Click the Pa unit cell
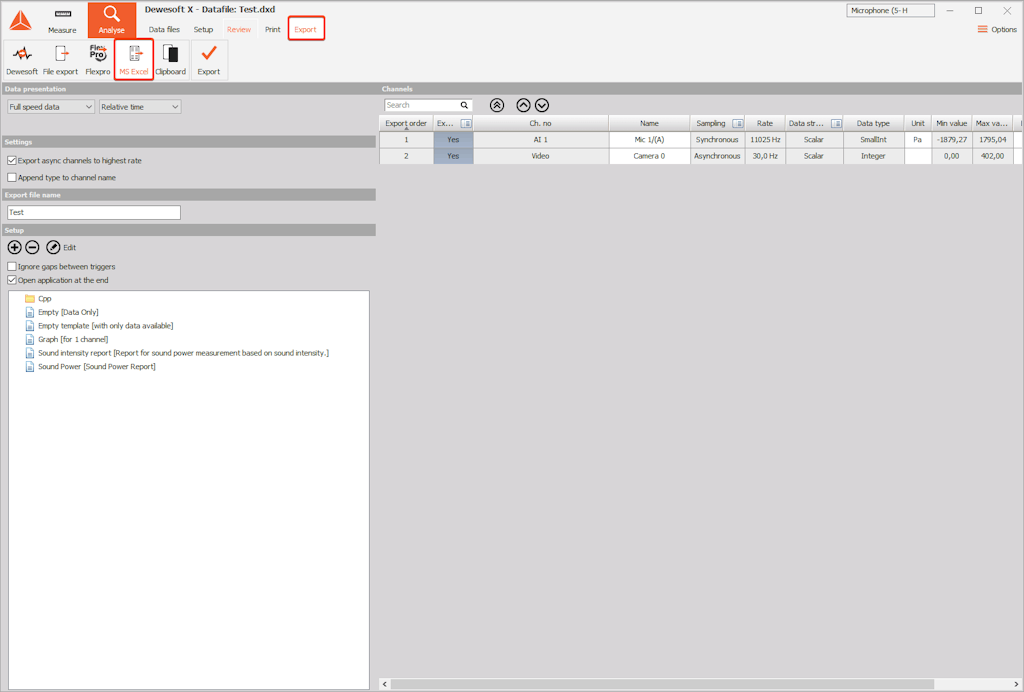This screenshot has width=1024, height=692. [x=918, y=140]
